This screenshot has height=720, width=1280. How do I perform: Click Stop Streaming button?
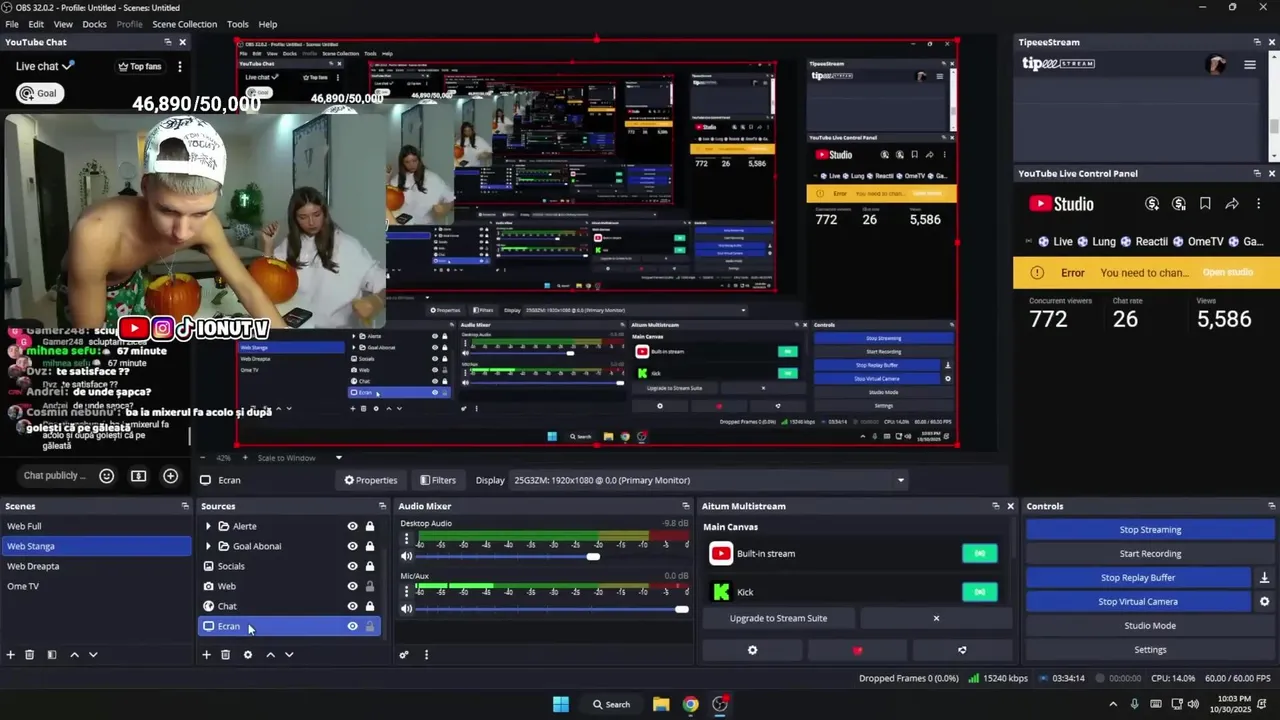pyautogui.click(x=1150, y=530)
